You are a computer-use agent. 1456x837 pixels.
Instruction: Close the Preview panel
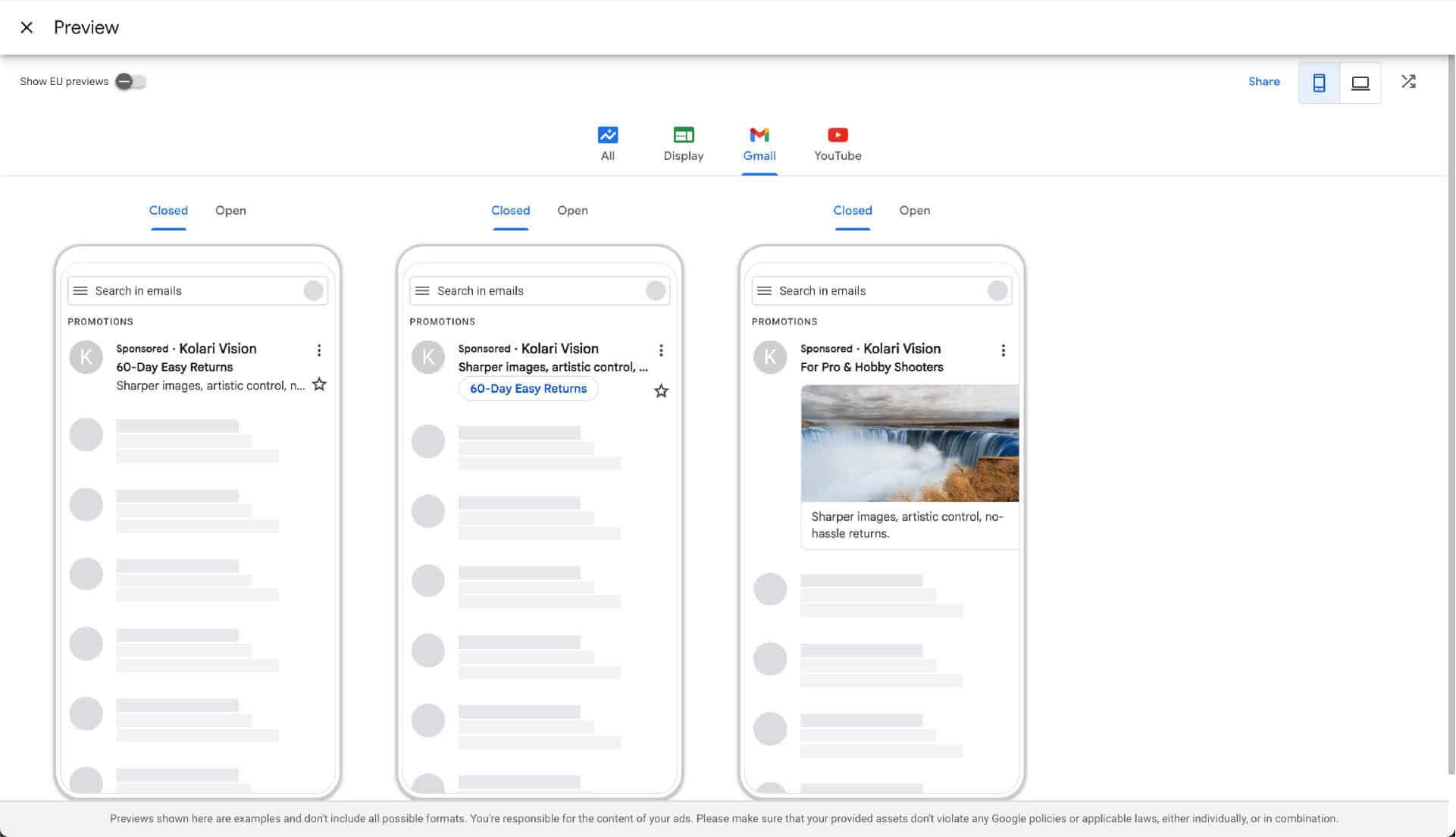coord(27,28)
